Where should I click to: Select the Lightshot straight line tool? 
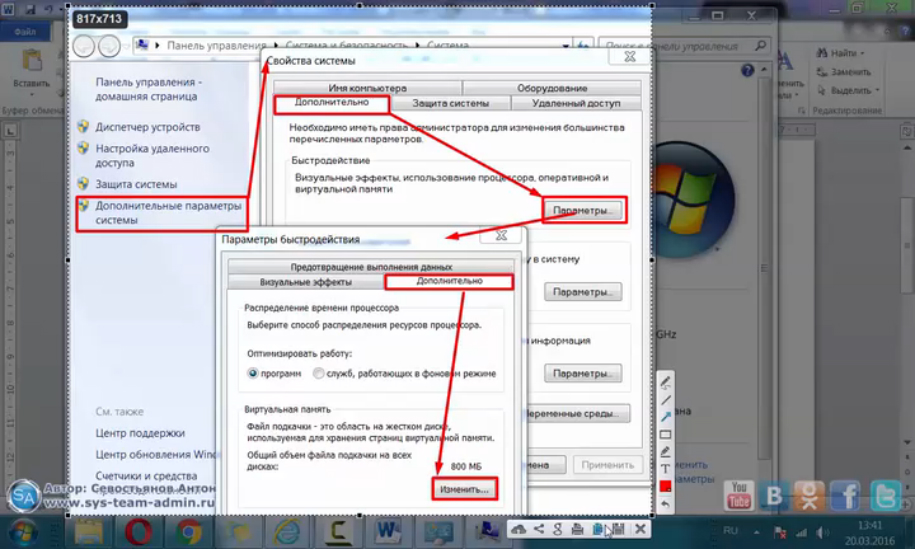coord(665,400)
